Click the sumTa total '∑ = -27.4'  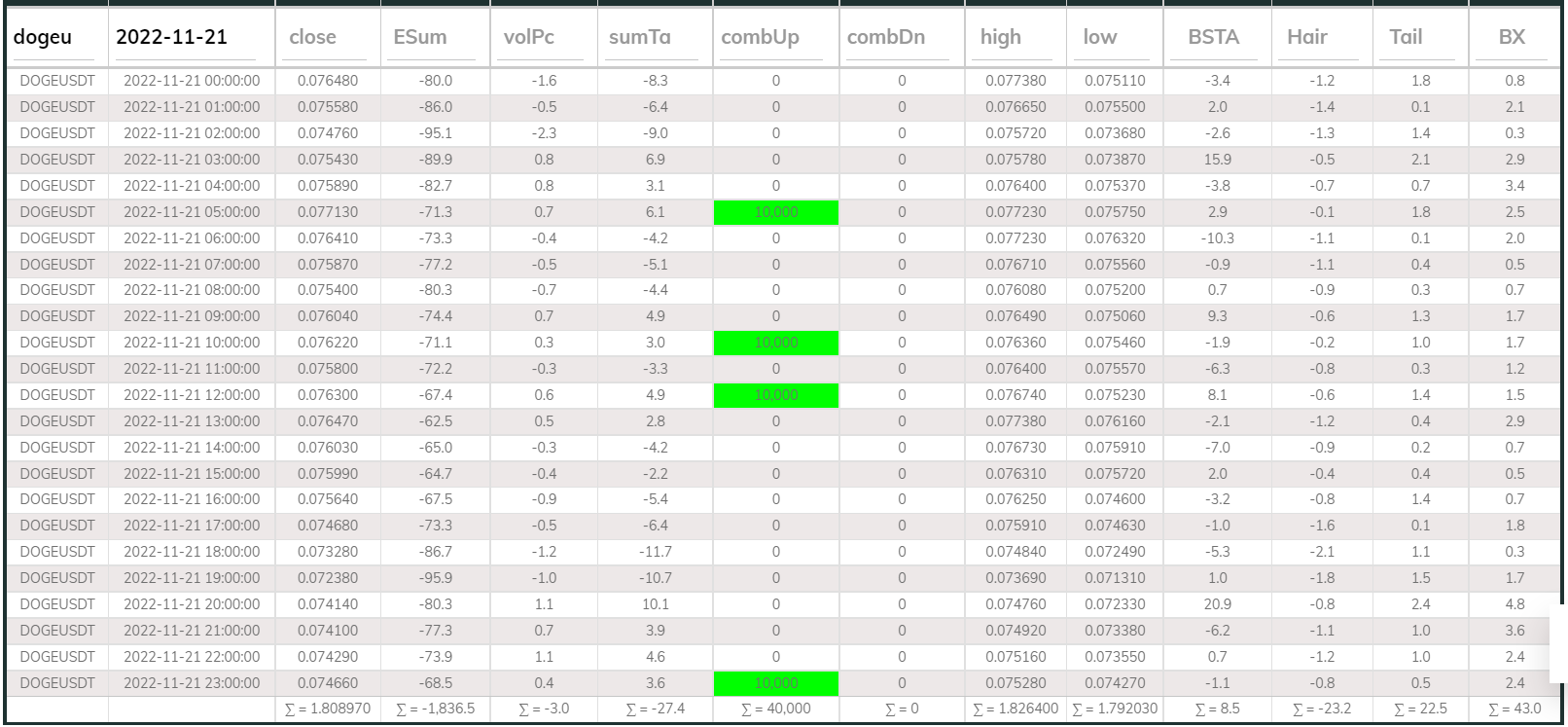pos(656,709)
